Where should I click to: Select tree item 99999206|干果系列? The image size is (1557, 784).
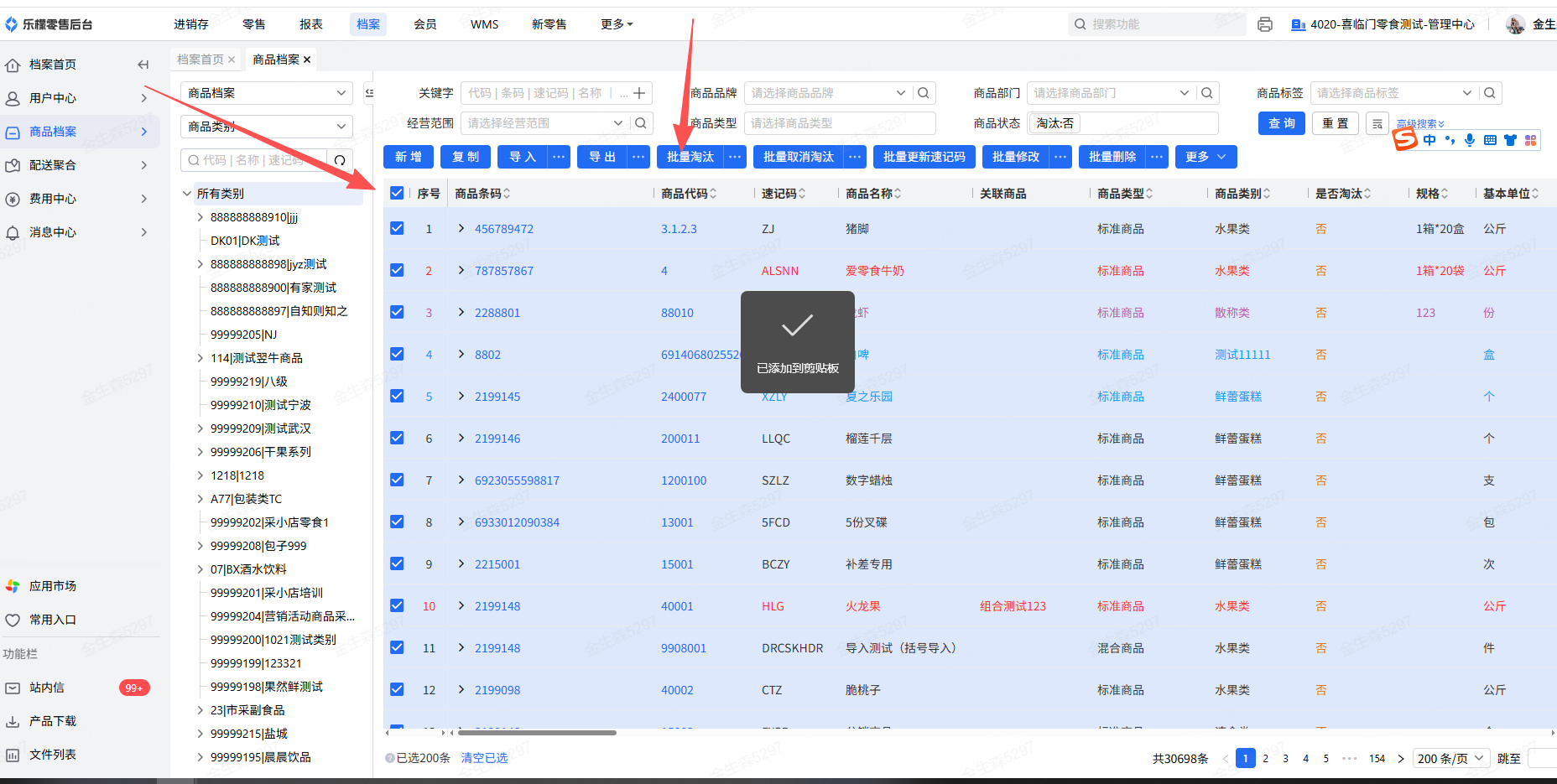point(261,452)
